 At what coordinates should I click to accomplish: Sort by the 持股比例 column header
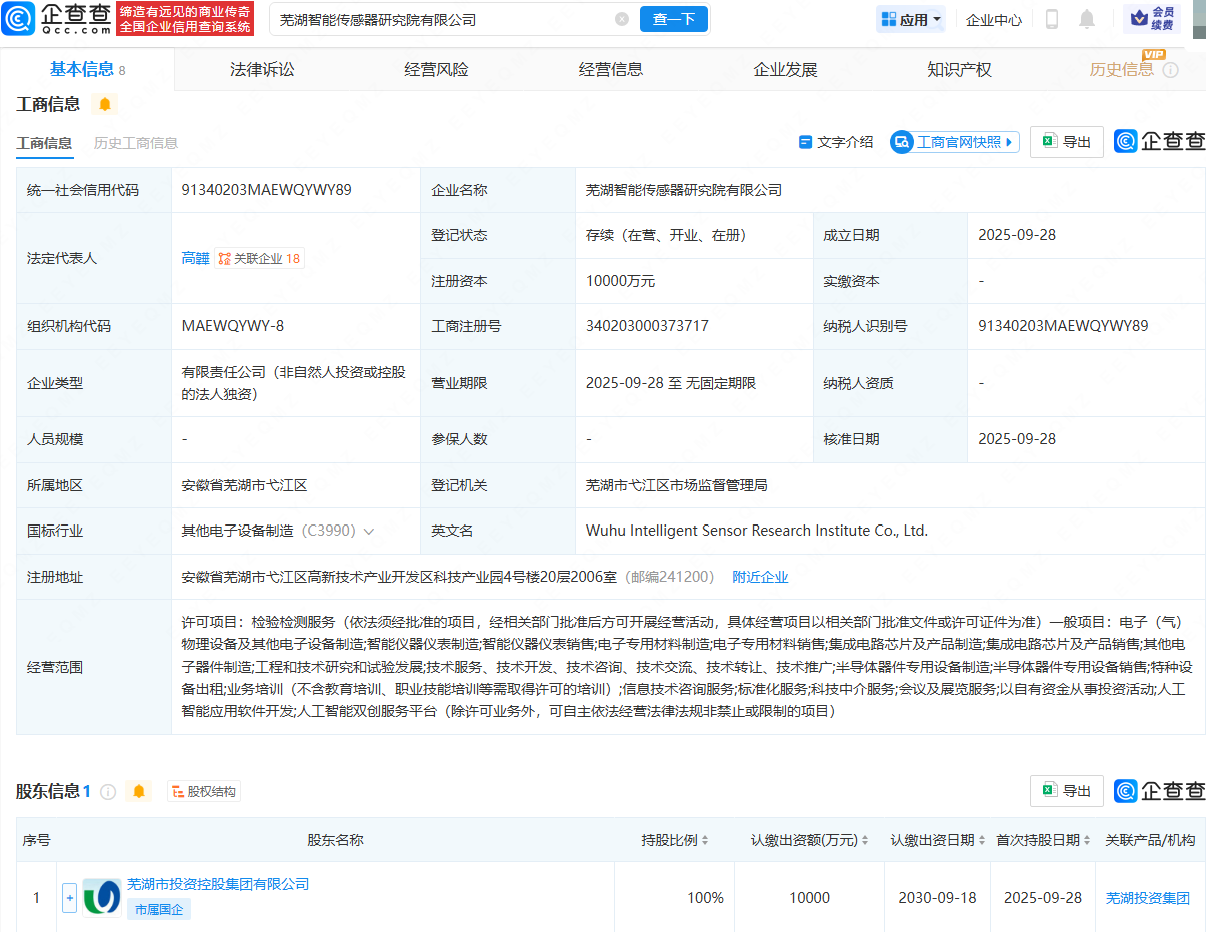tap(675, 840)
